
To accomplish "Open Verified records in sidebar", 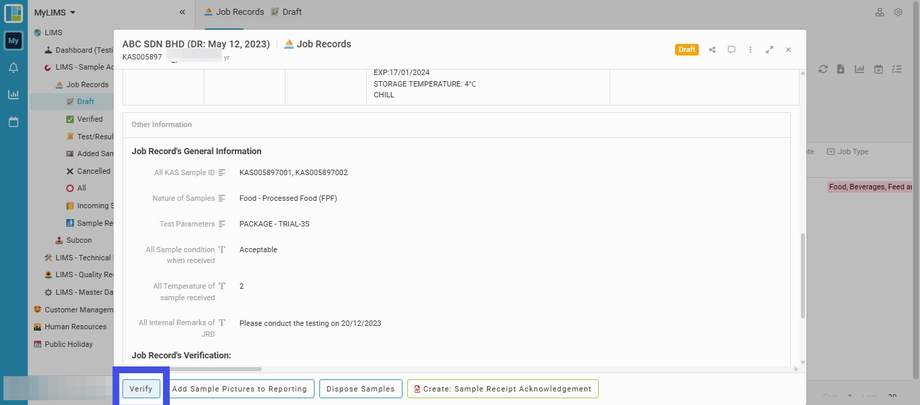I will [x=84, y=119].
